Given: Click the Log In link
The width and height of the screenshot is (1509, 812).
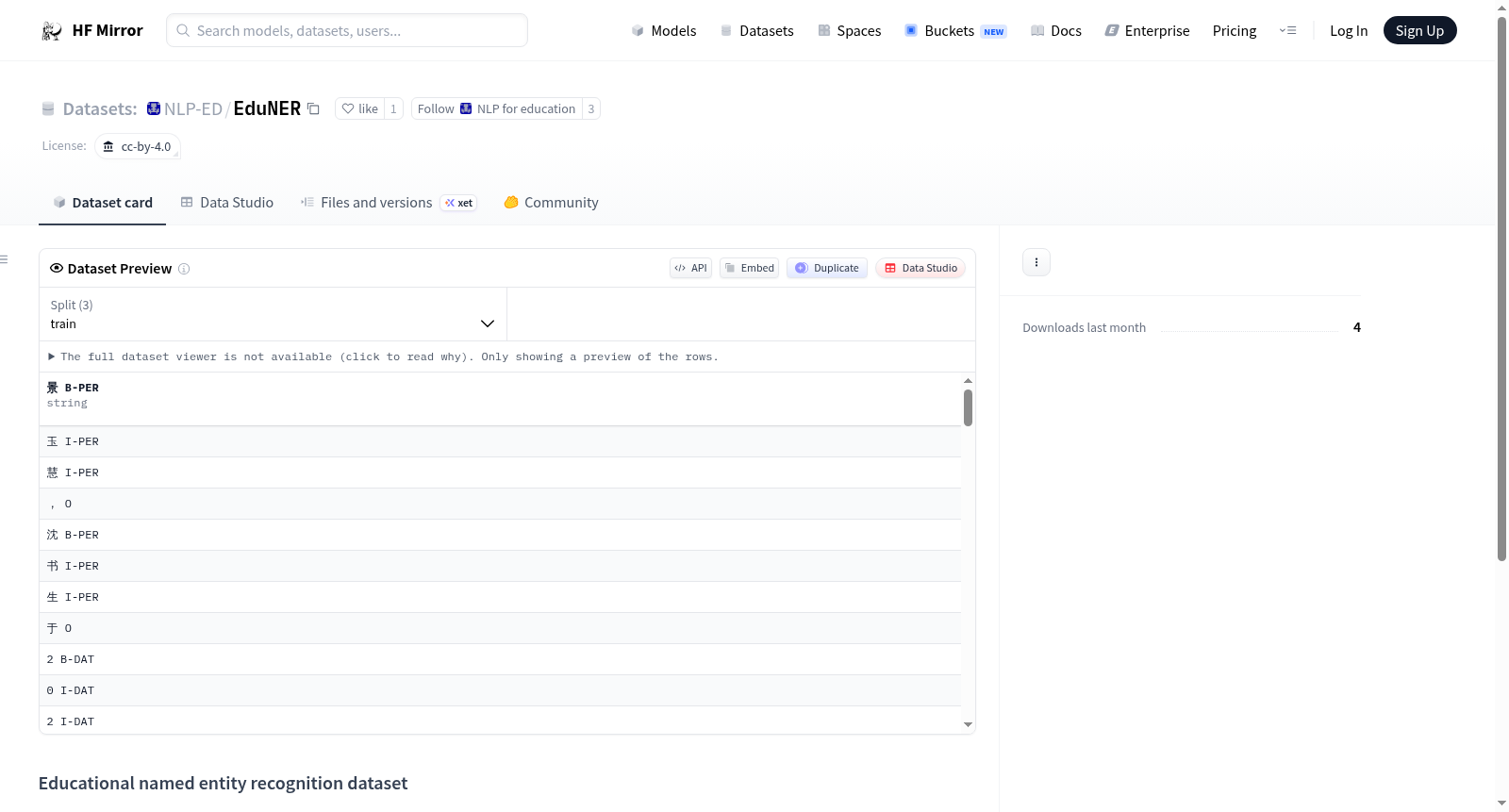Looking at the screenshot, I should pyautogui.click(x=1349, y=31).
